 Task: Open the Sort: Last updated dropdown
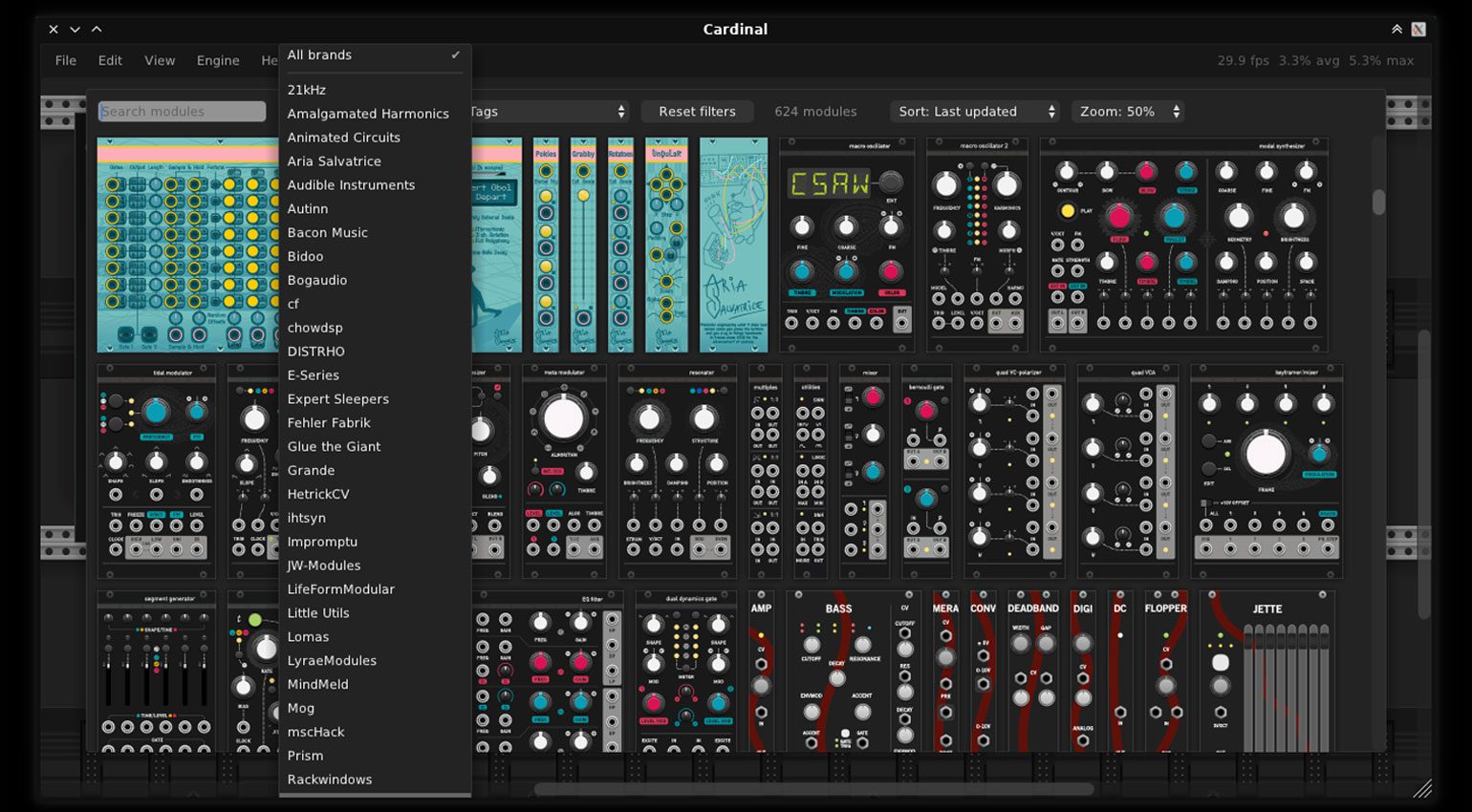[973, 111]
